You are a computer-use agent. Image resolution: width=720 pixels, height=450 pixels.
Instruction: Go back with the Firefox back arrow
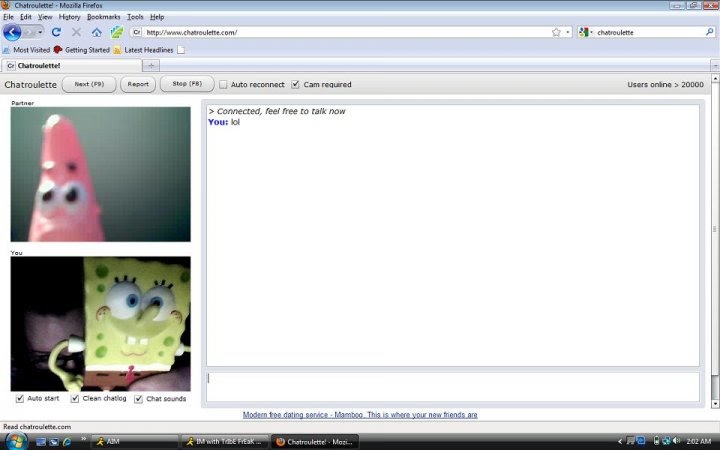pyautogui.click(x=12, y=32)
